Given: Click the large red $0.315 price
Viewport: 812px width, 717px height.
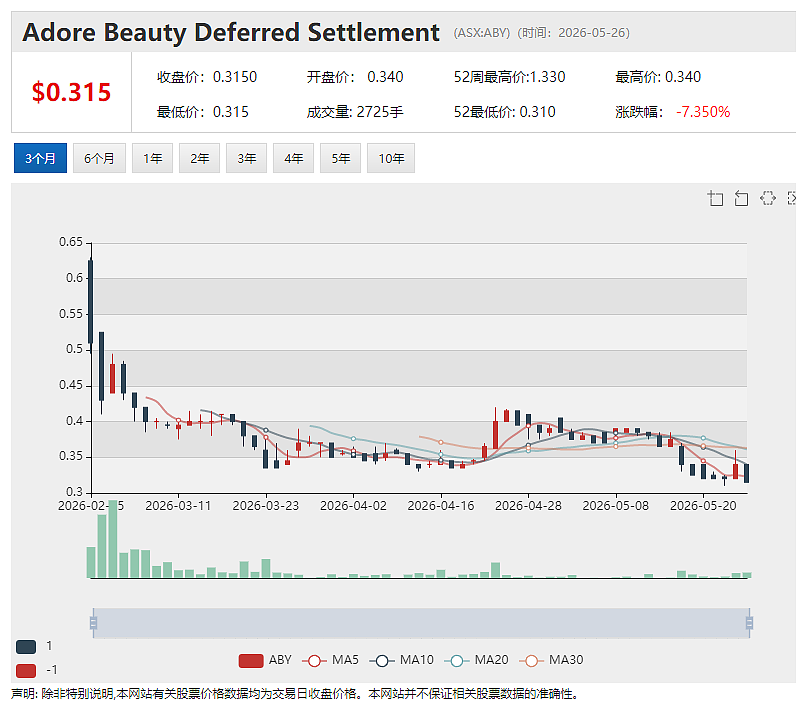Looking at the screenshot, I should coord(71,92).
